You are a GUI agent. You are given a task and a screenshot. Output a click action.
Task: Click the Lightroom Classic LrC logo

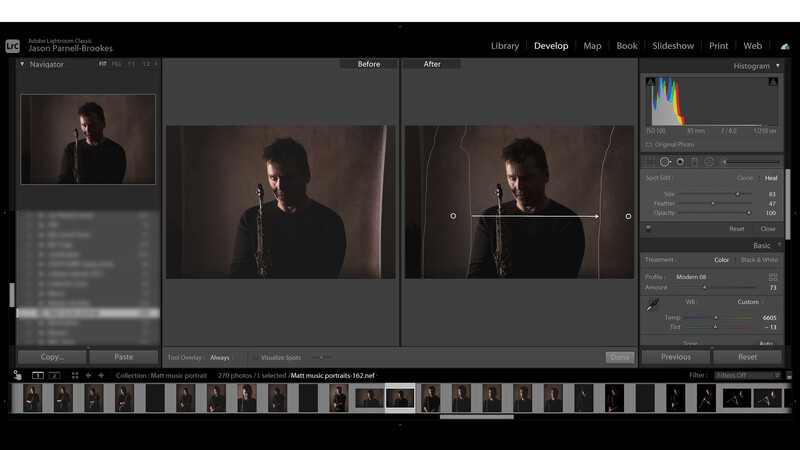(x=13, y=46)
